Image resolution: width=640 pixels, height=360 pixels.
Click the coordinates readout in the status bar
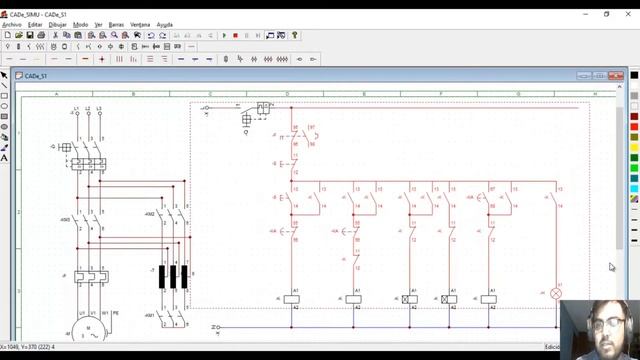click(27, 347)
